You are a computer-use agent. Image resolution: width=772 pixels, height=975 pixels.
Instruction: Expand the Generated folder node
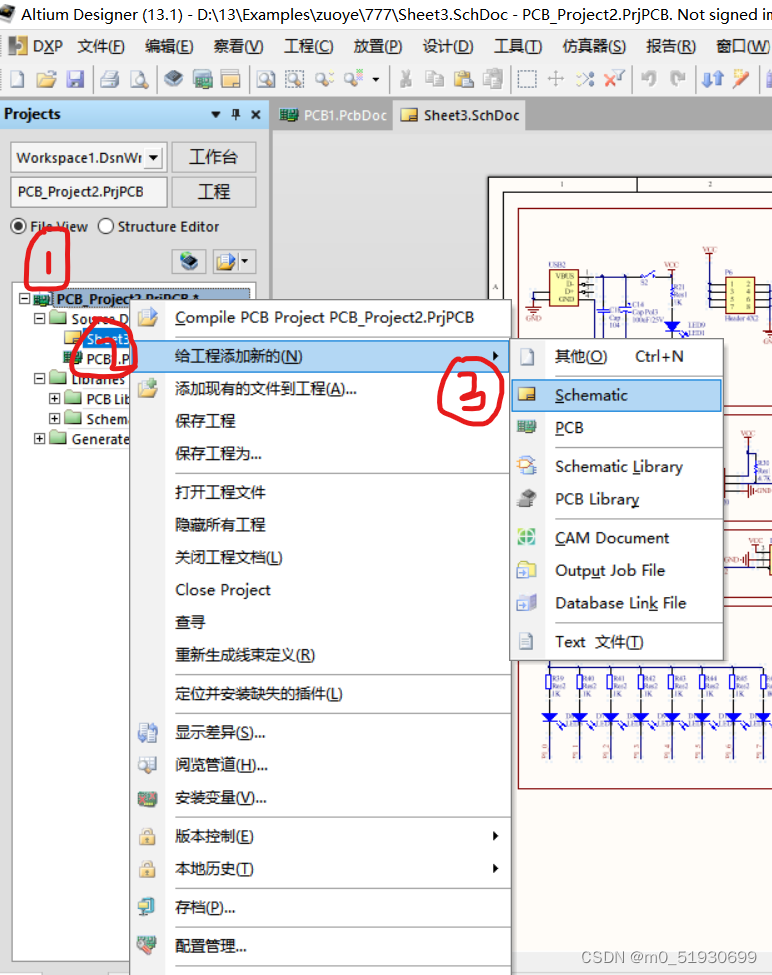[x=39, y=438]
